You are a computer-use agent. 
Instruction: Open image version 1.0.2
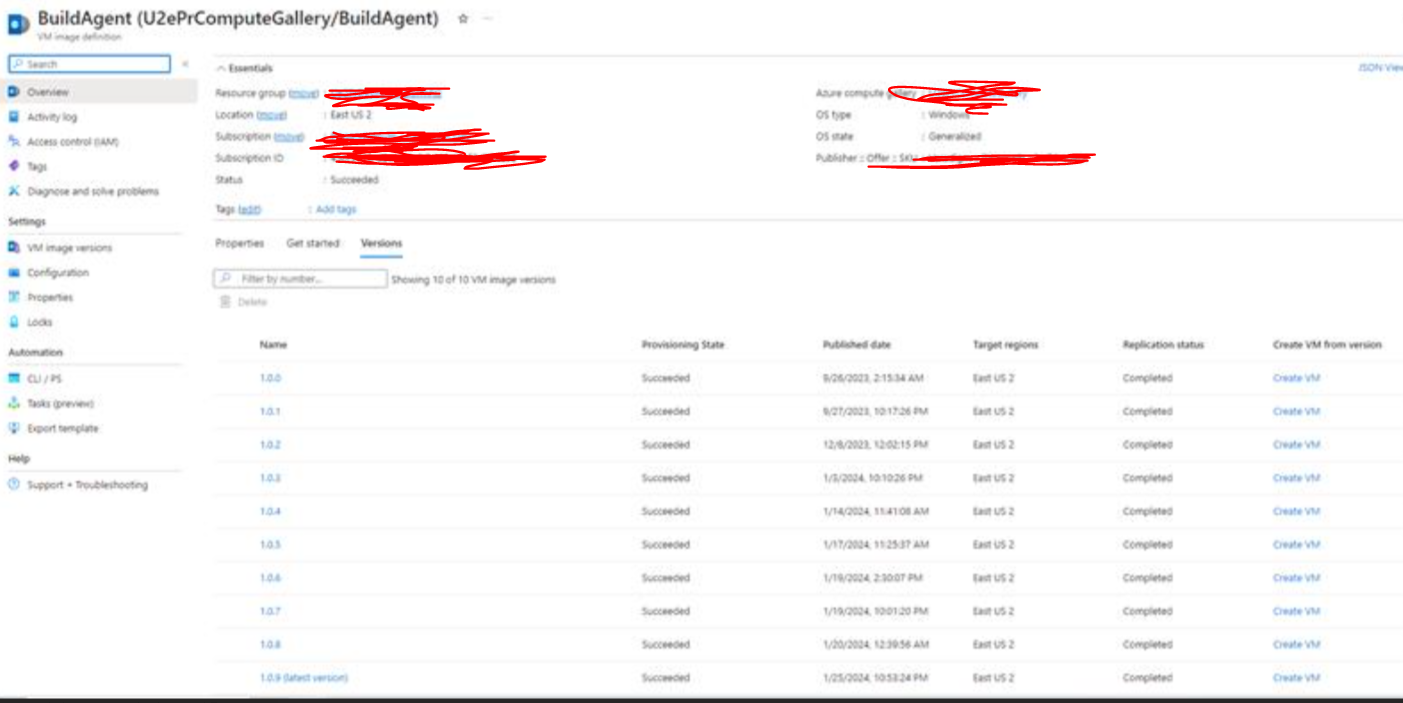click(270, 445)
